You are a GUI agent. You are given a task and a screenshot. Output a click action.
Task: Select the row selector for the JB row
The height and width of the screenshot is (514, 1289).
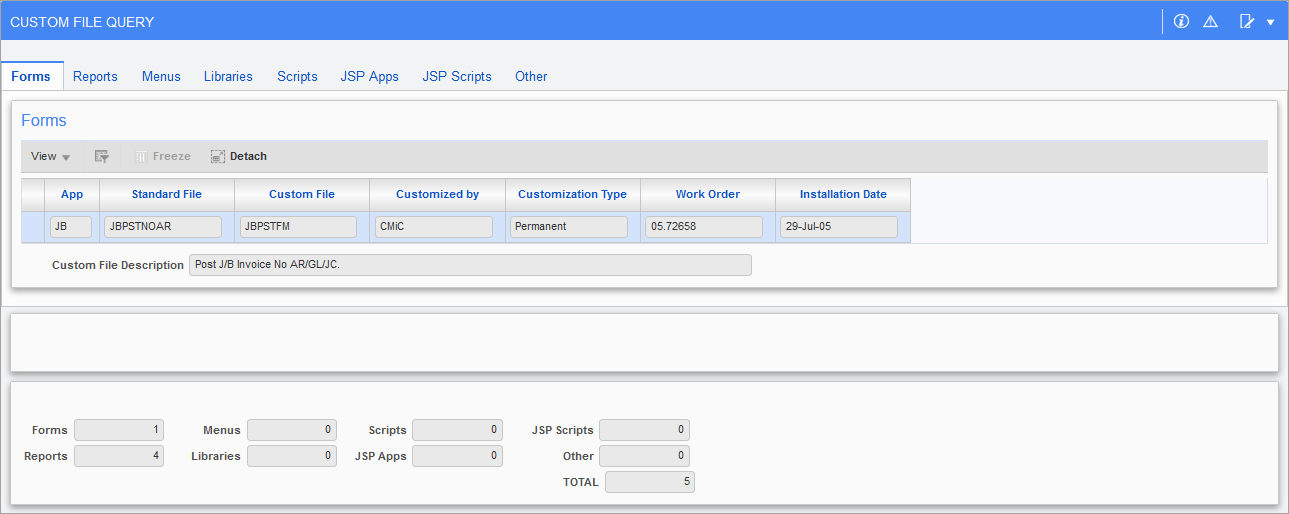33,227
